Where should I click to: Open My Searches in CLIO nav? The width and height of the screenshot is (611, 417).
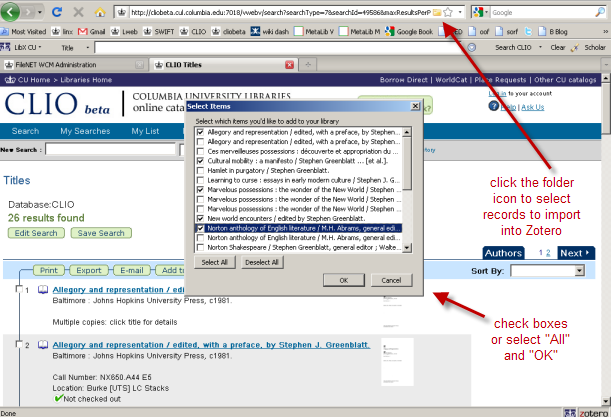(85, 131)
